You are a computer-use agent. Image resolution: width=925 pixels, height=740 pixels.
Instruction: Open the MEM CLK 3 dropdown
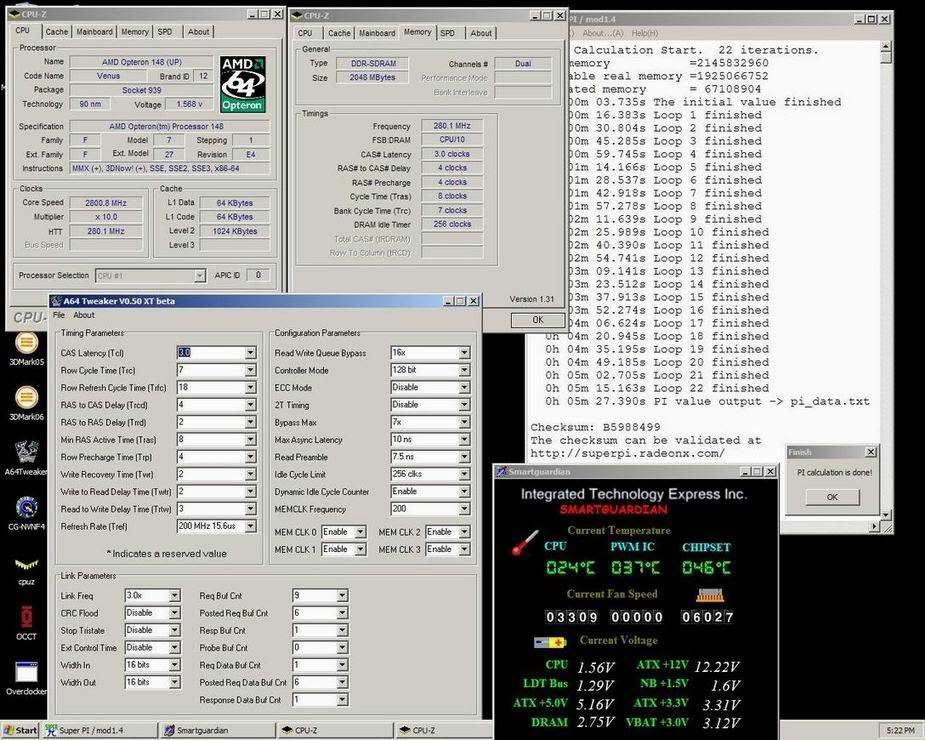(x=464, y=549)
